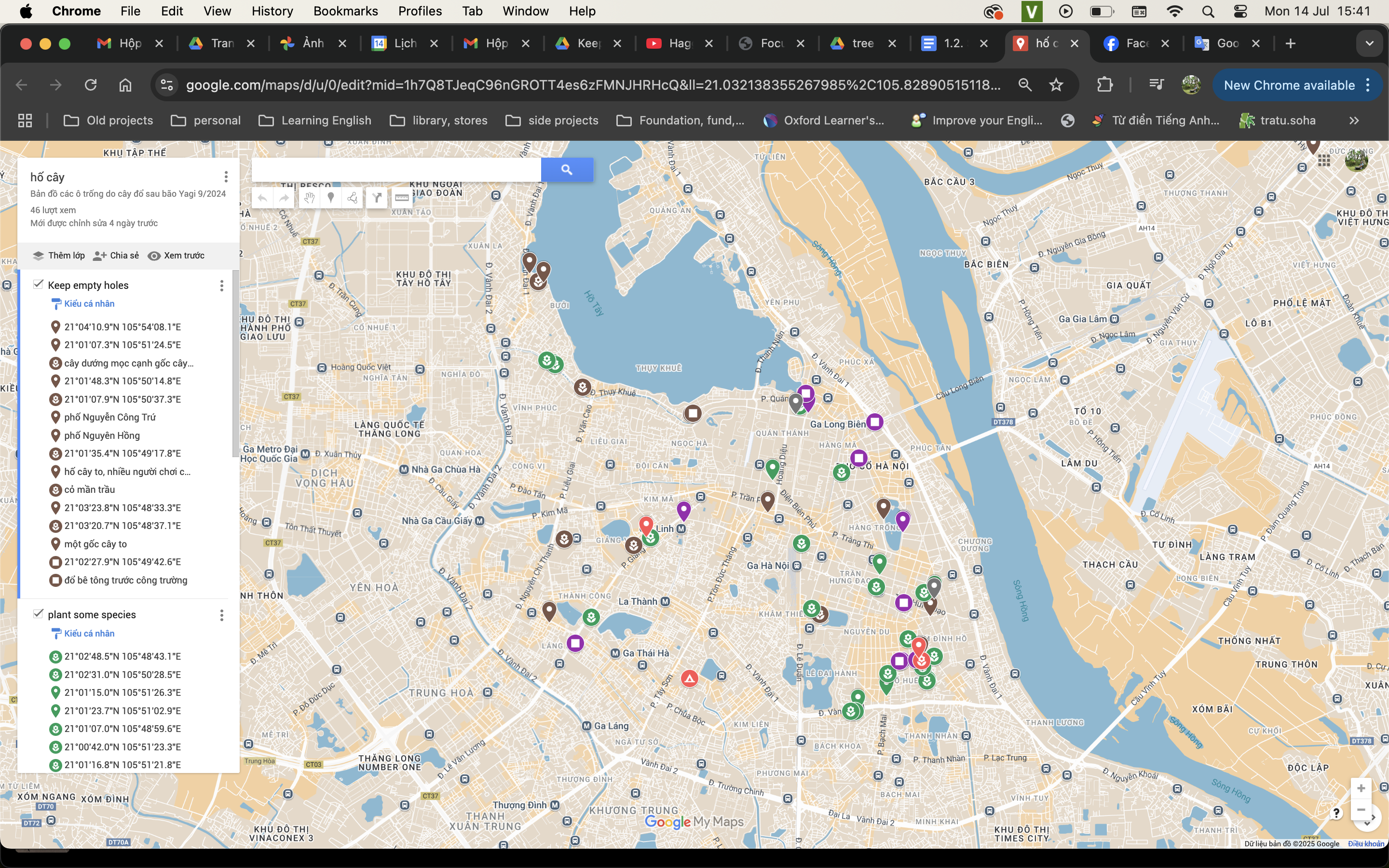Open the Keep empty holes layer options
This screenshot has width=1389, height=868.
221,285
